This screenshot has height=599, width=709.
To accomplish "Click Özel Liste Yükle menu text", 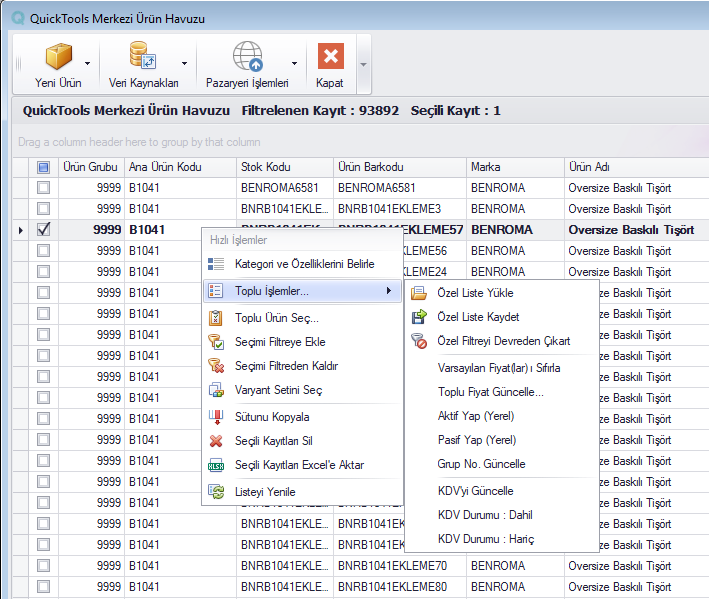I will [x=475, y=293].
